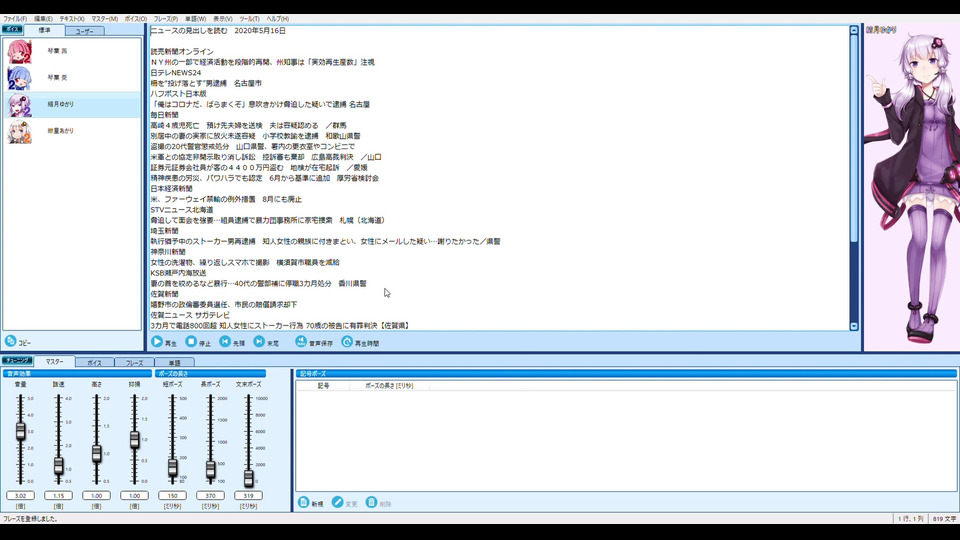
Task: Open the ファイル(F) menu
Action: 15,19
